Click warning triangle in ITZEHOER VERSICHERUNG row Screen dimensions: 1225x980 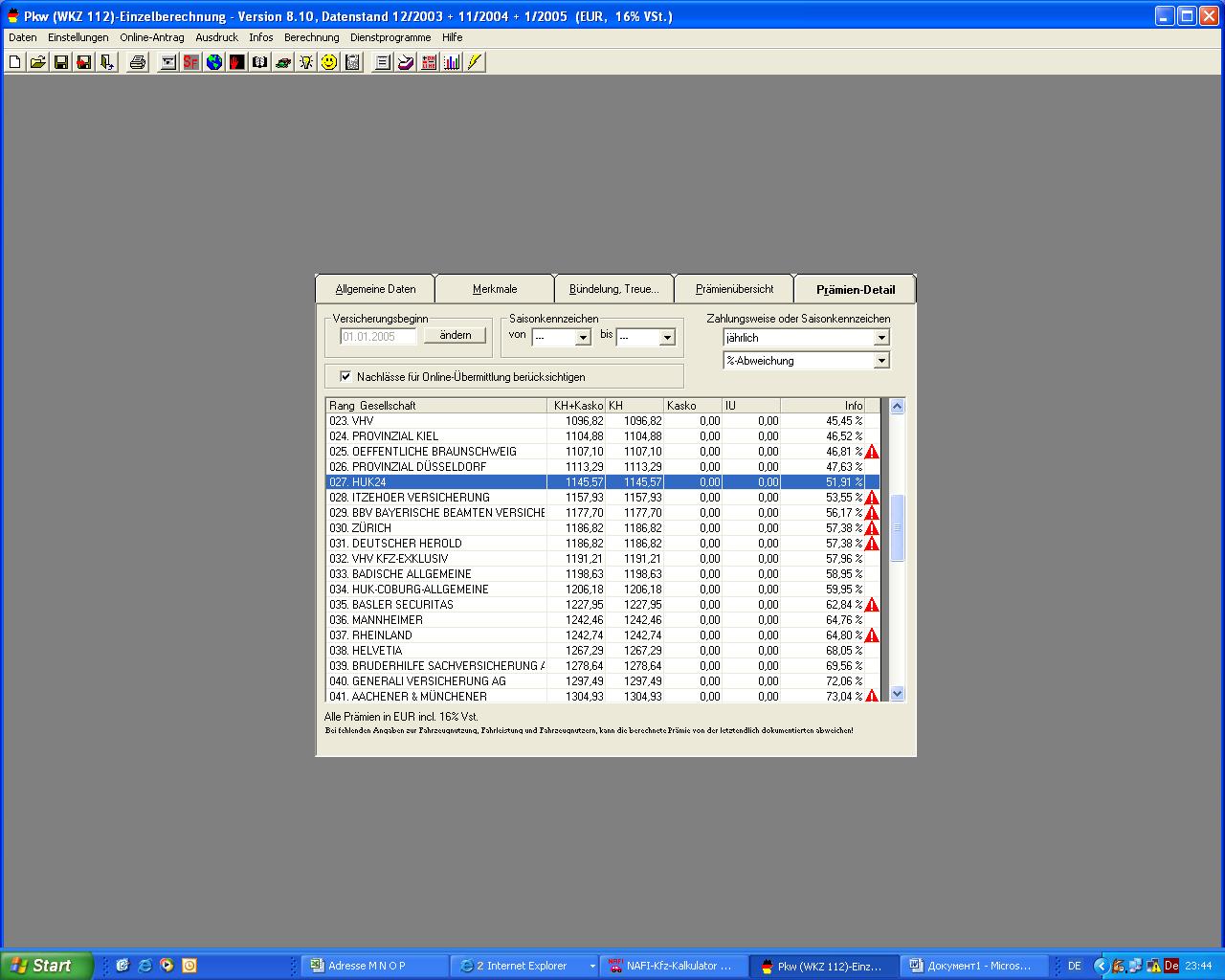[x=872, y=498]
